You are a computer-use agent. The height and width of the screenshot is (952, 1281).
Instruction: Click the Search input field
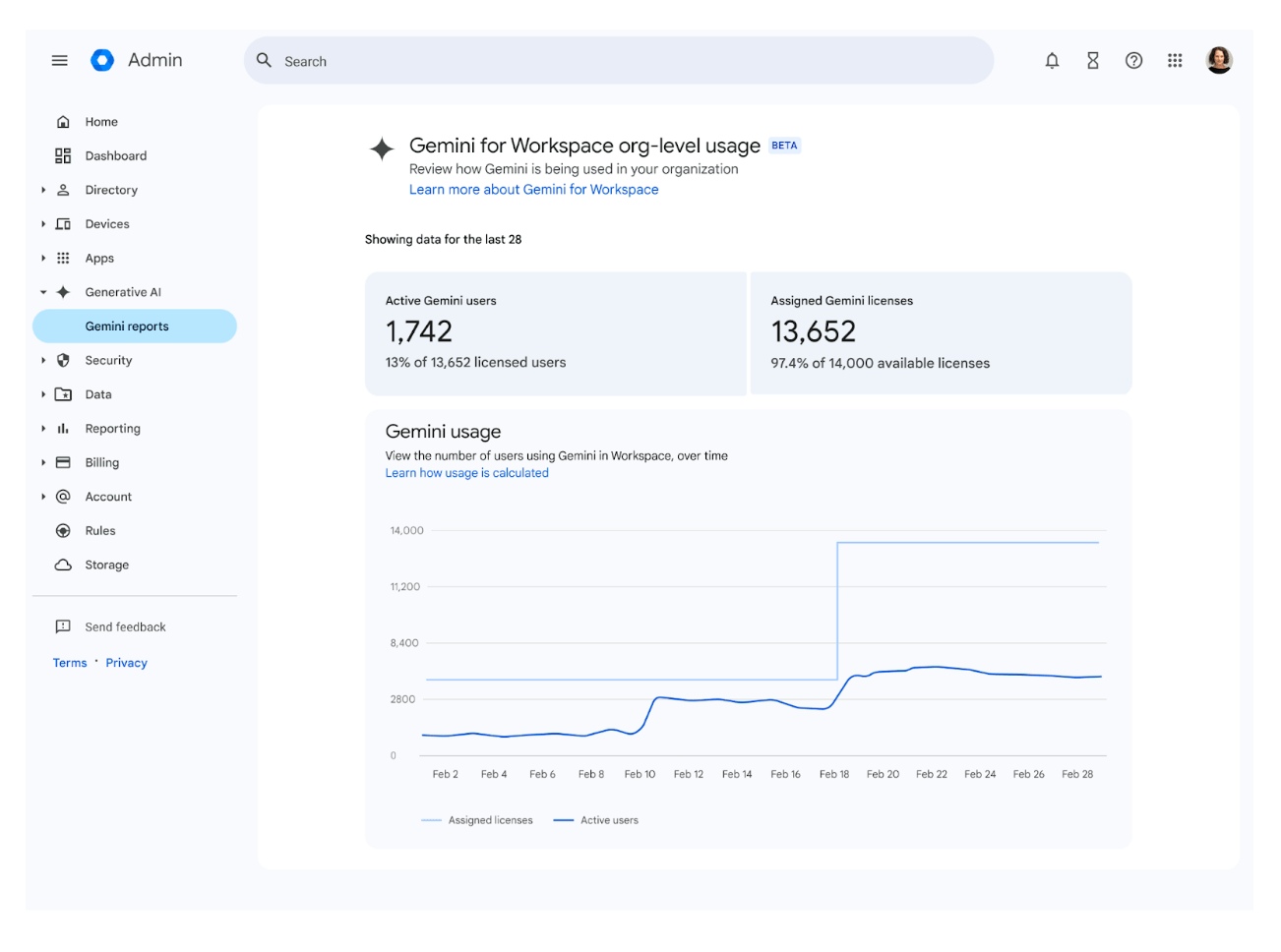(x=619, y=61)
